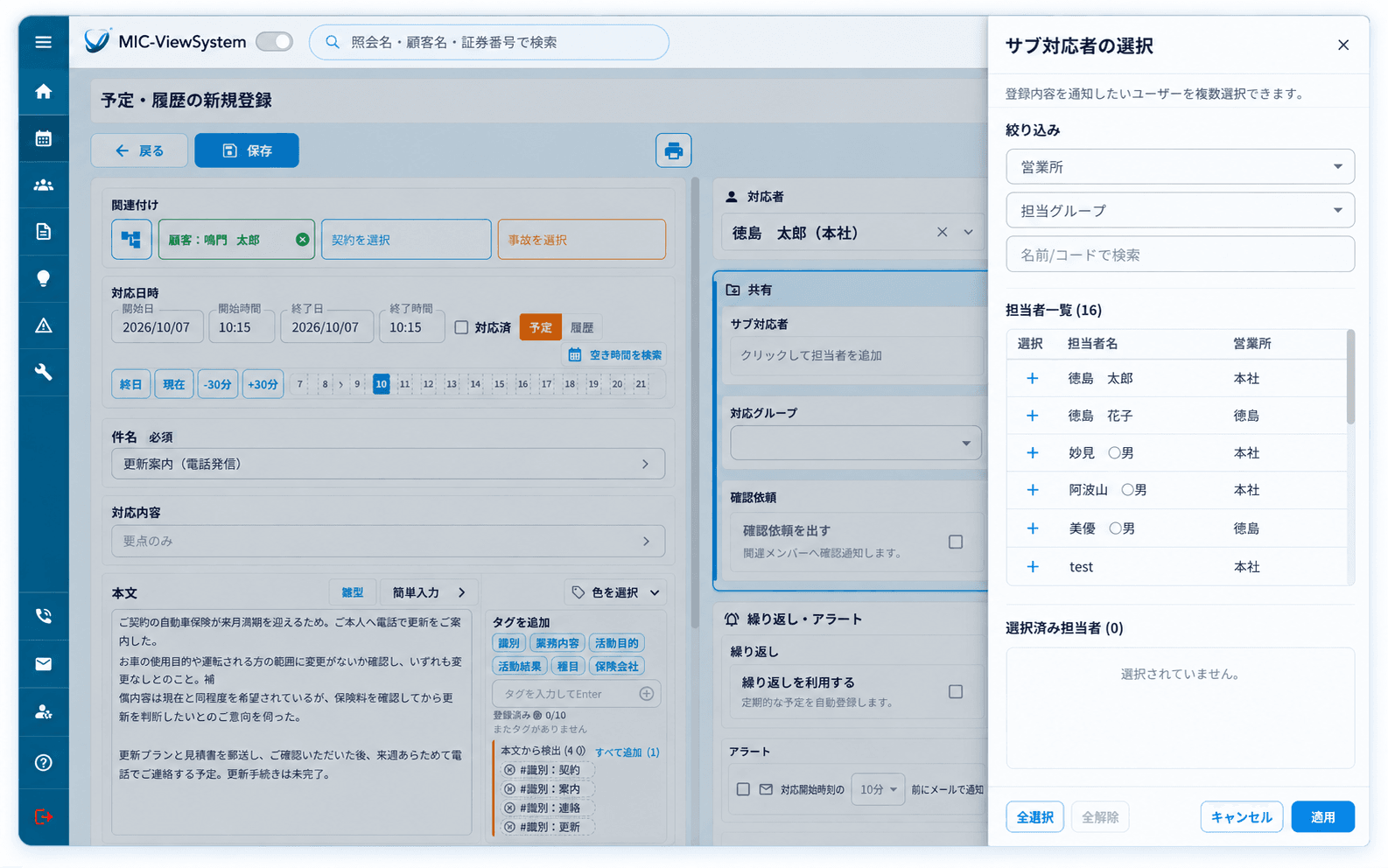This screenshot has width=1388, height=868.
Task: Open the lightbulb tips sidebar icon
Action: pos(43,278)
